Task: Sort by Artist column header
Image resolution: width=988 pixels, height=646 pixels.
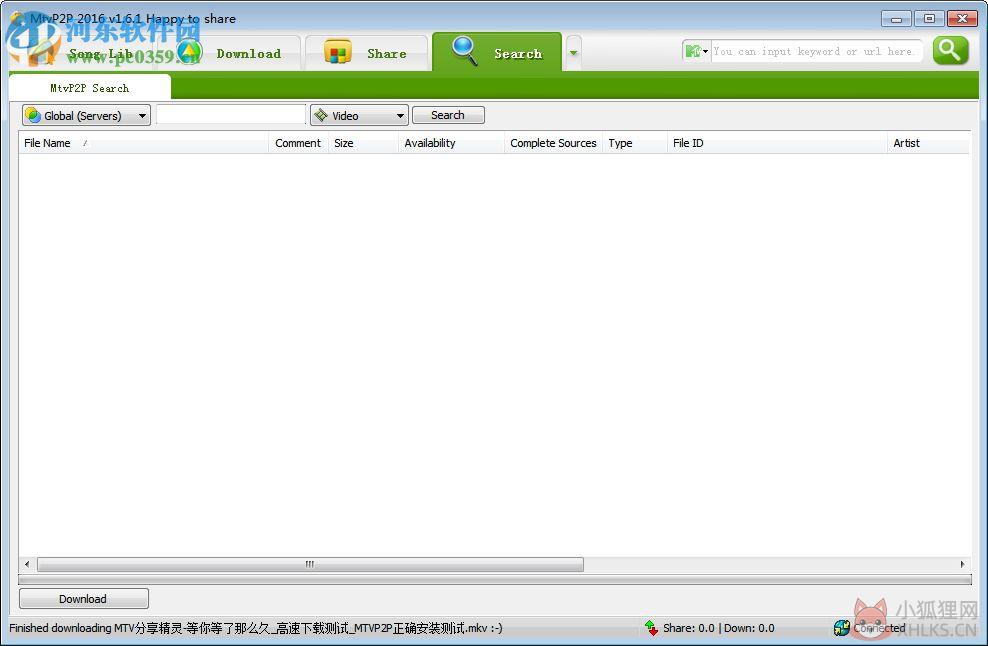Action: [x=928, y=143]
